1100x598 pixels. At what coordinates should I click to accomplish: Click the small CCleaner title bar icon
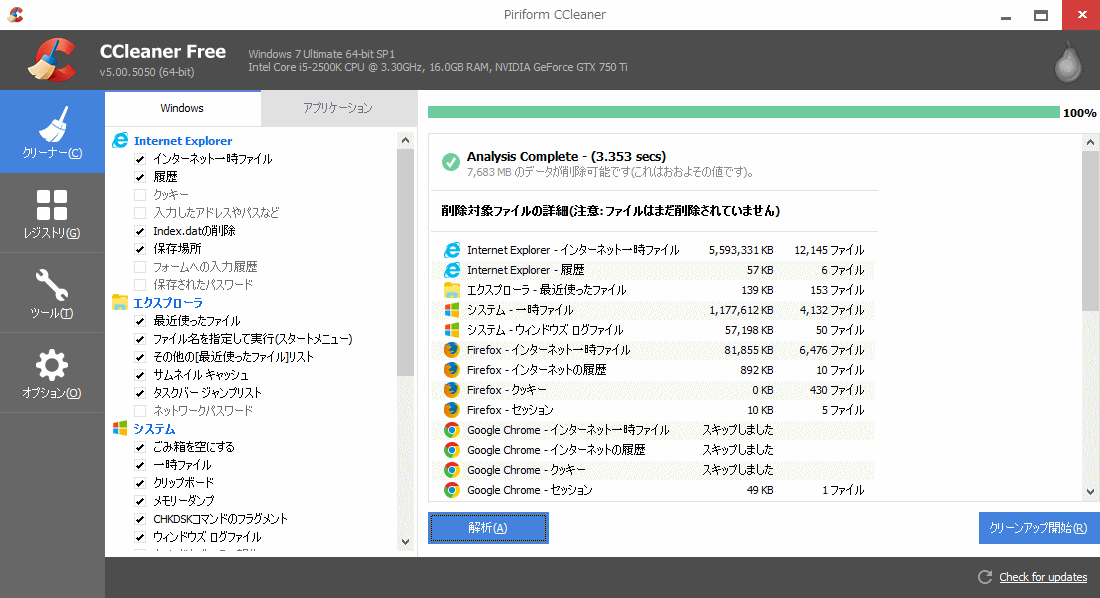pos(15,14)
